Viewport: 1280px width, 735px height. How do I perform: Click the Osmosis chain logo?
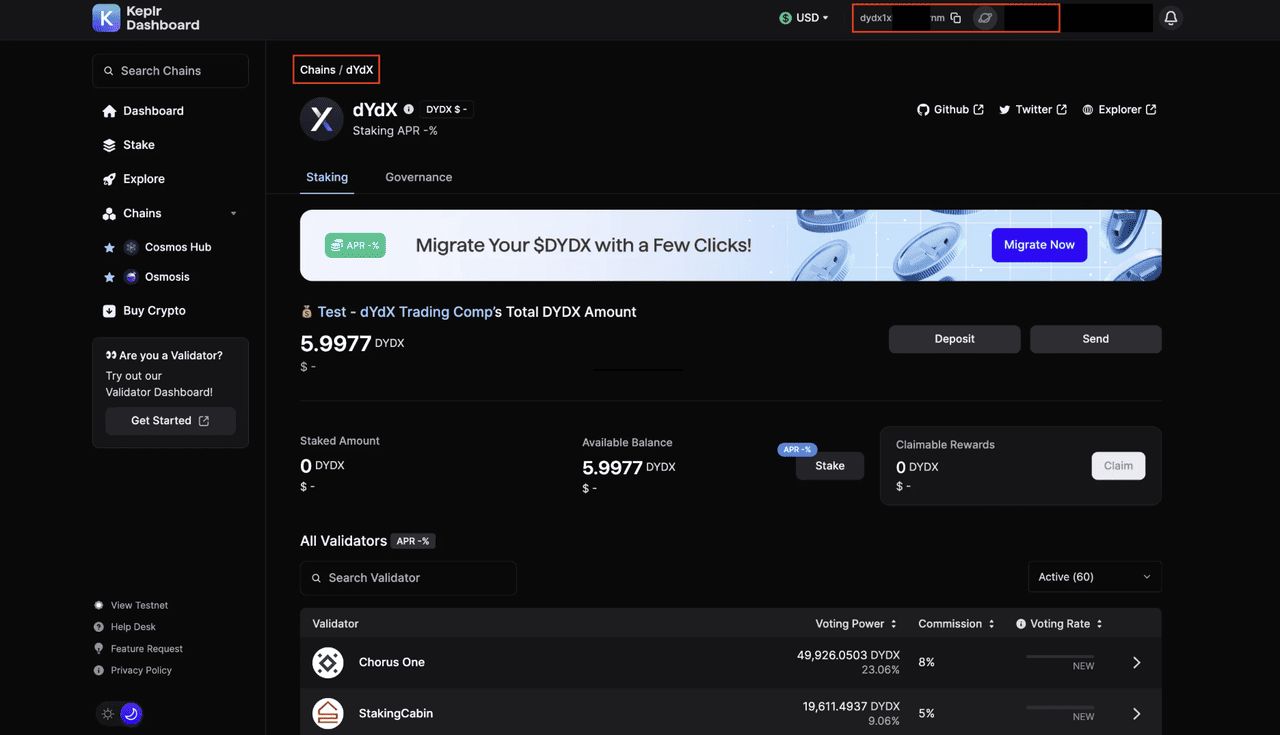click(x=131, y=277)
